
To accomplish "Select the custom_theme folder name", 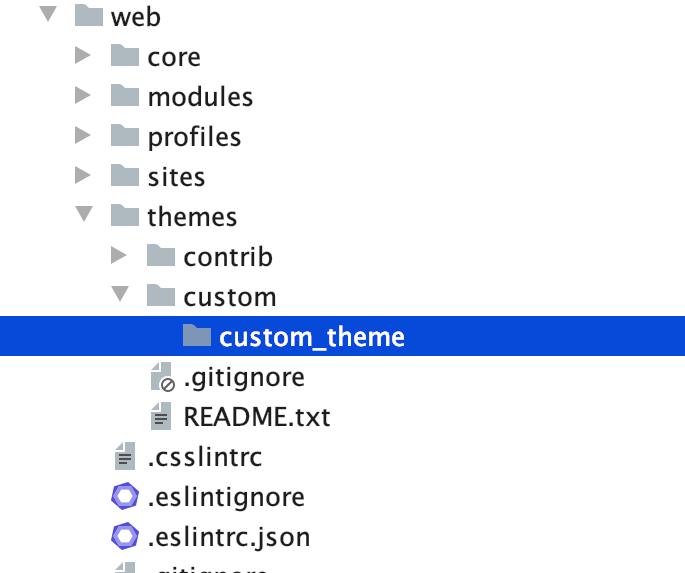I will [312, 337].
